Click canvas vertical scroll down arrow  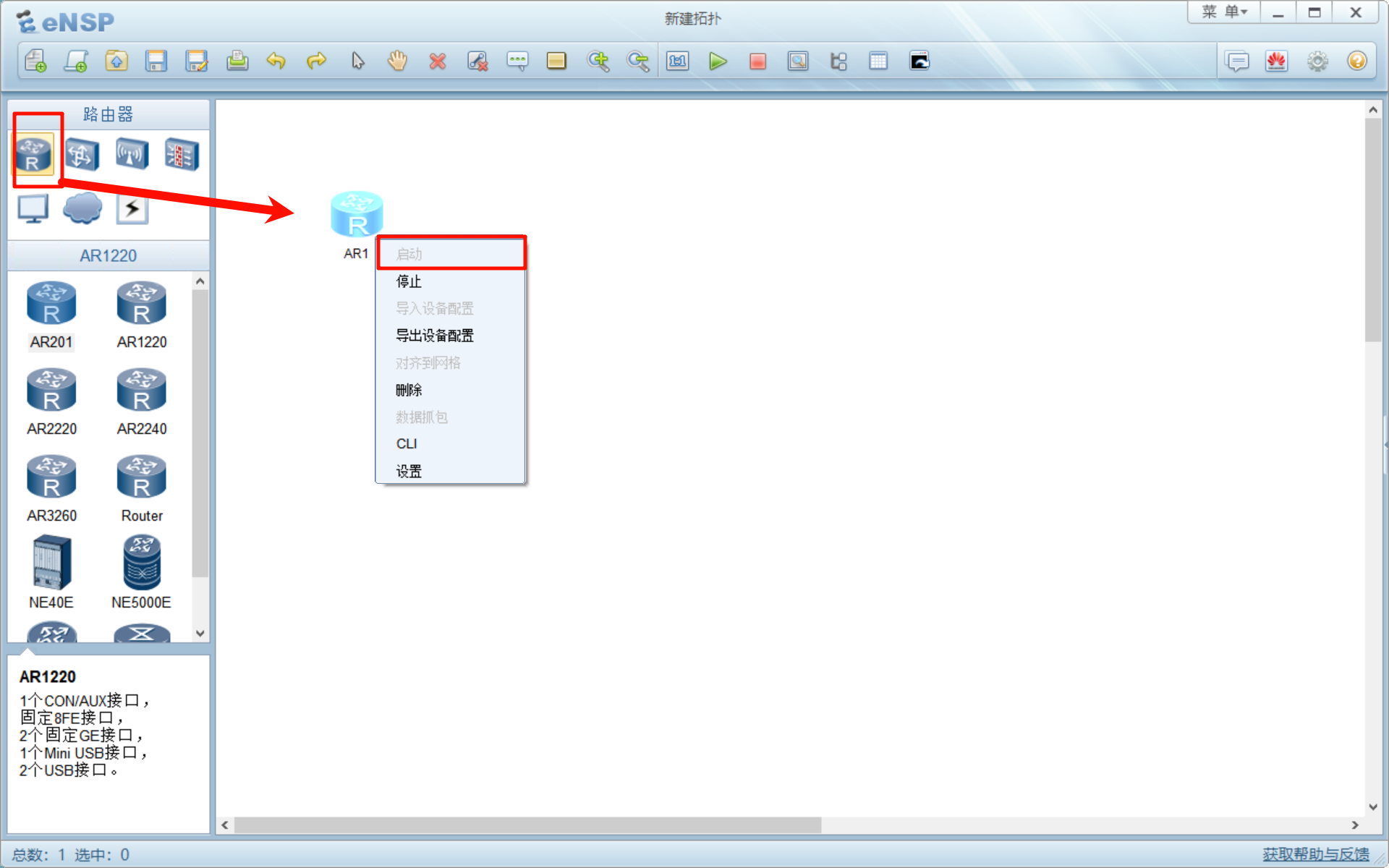point(1373,807)
